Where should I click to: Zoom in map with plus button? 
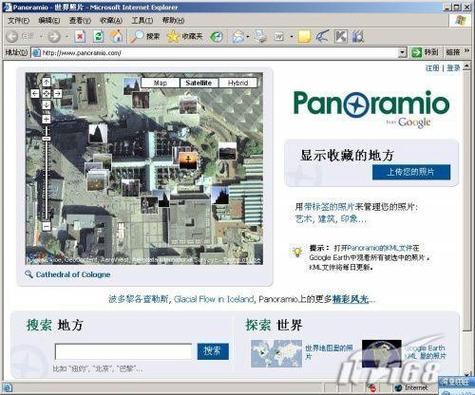click(46, 119)
